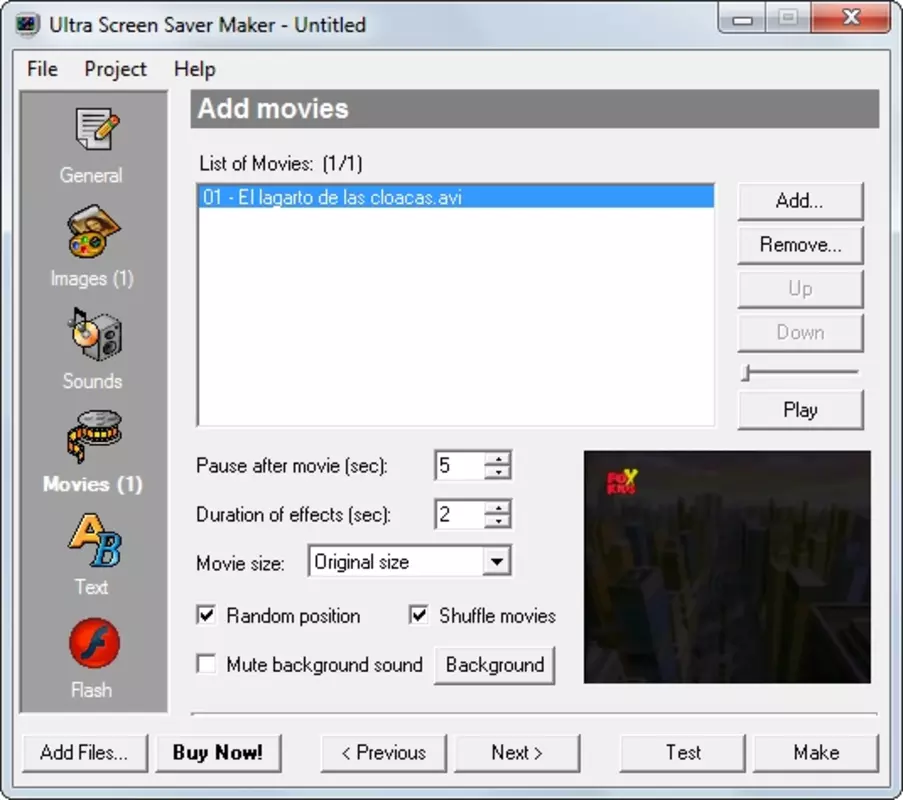
Task: Open the Flash section icon
Action: pyautogui.click(x=94, y=643)
